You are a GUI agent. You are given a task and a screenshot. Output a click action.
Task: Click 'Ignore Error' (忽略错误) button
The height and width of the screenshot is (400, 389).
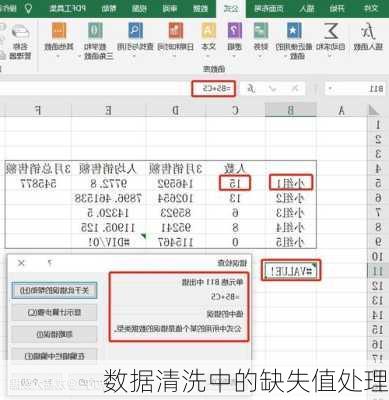(x=54, y=334)
